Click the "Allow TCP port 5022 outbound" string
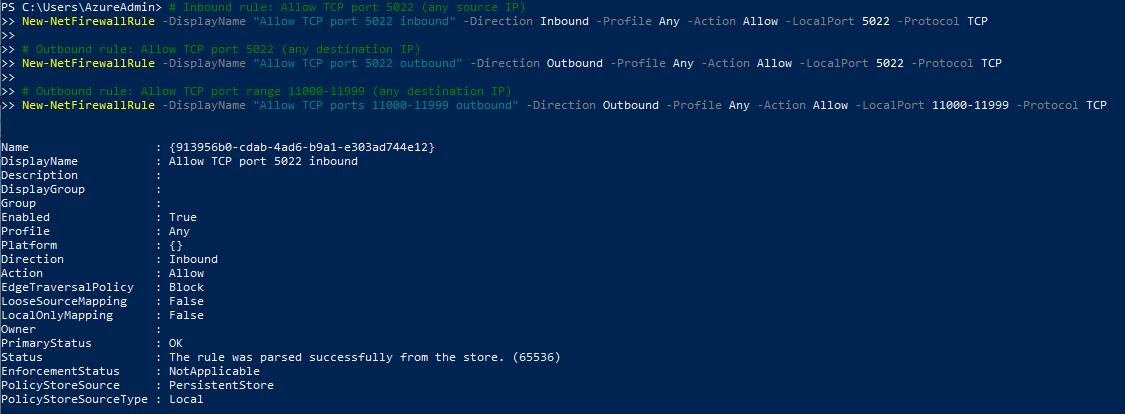 [357, 63]
